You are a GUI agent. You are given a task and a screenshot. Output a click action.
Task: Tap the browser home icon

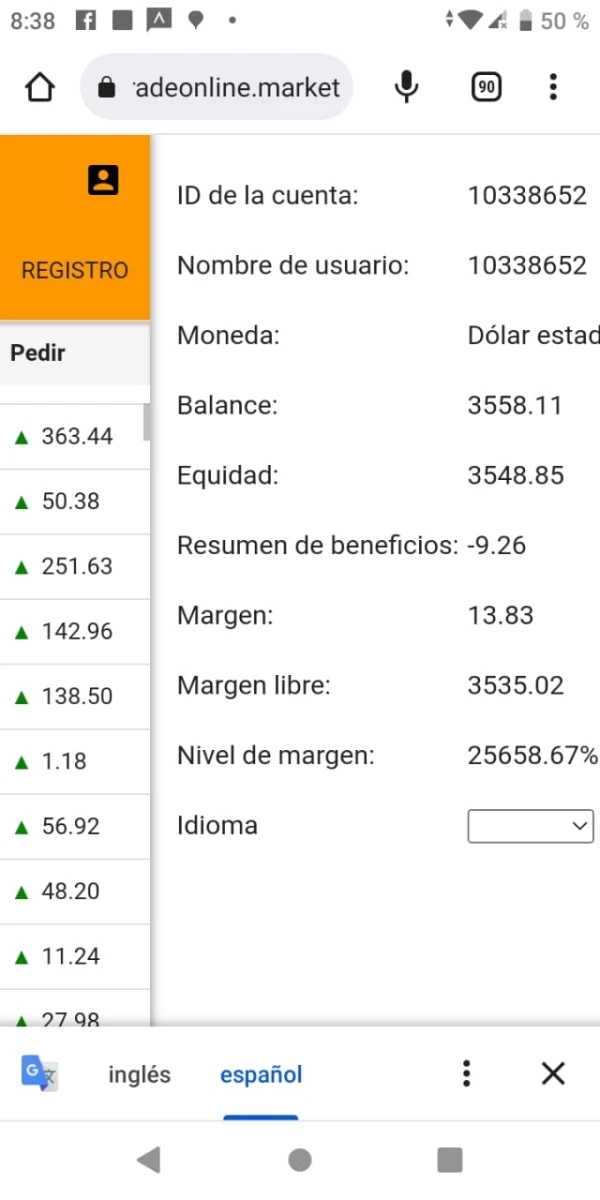tap(39, 88)
